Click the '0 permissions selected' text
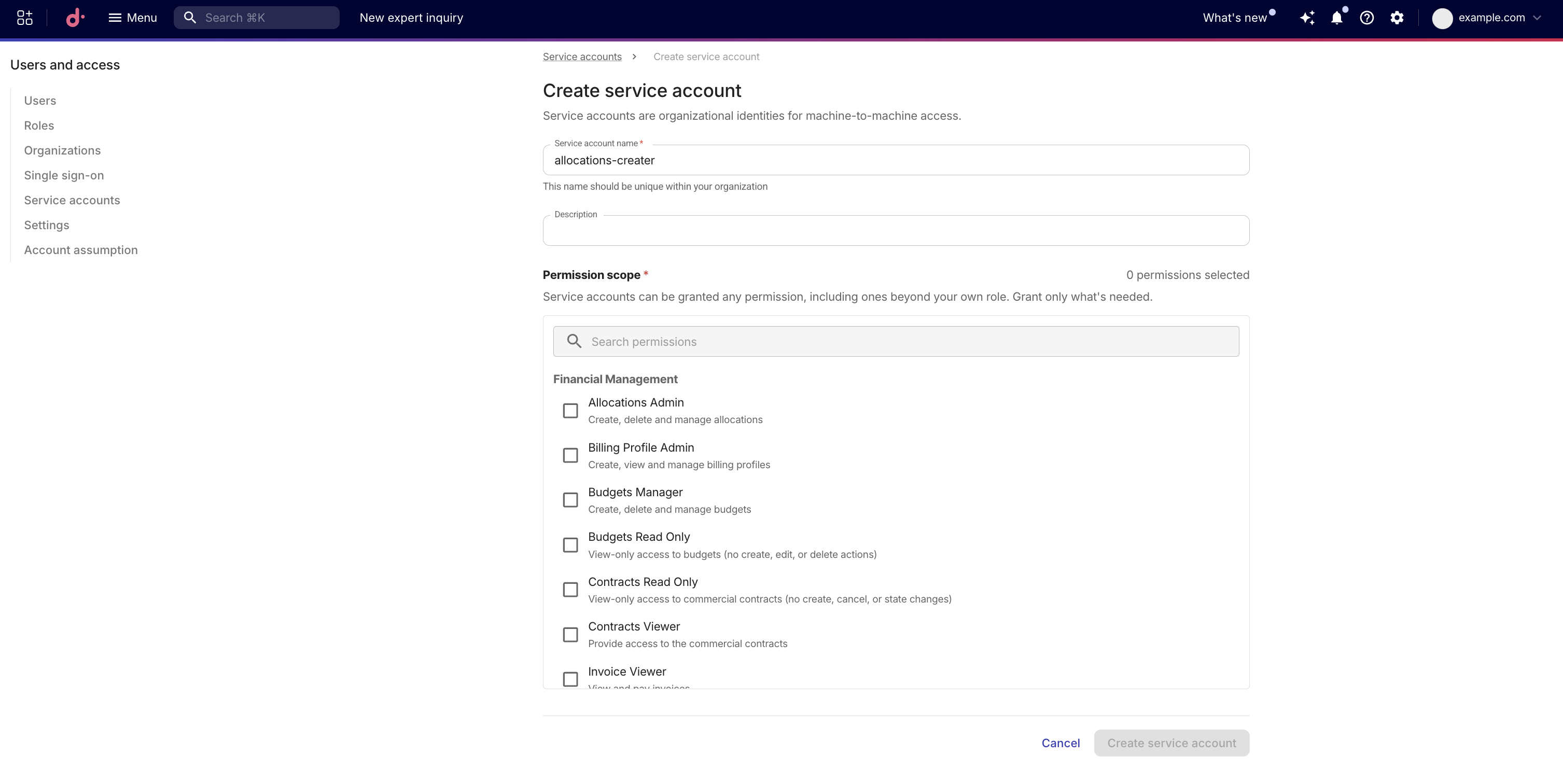The image size is (1563, 784). click(1188, 275)
